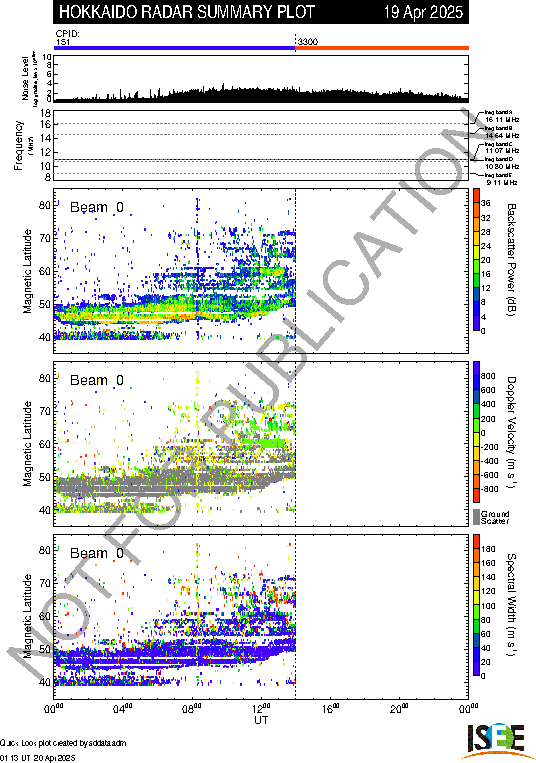536x763 pixels.
Task: Click the Backscatter Power color bar
Action: pos(476,260)
